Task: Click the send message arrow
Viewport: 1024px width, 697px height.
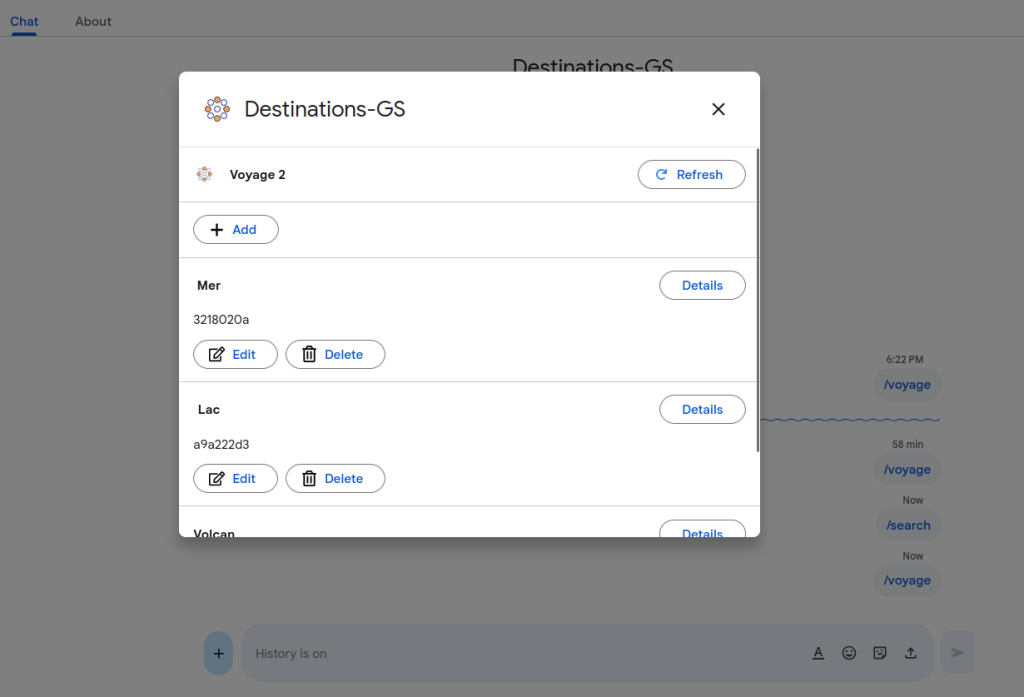Action: (957, 652)
